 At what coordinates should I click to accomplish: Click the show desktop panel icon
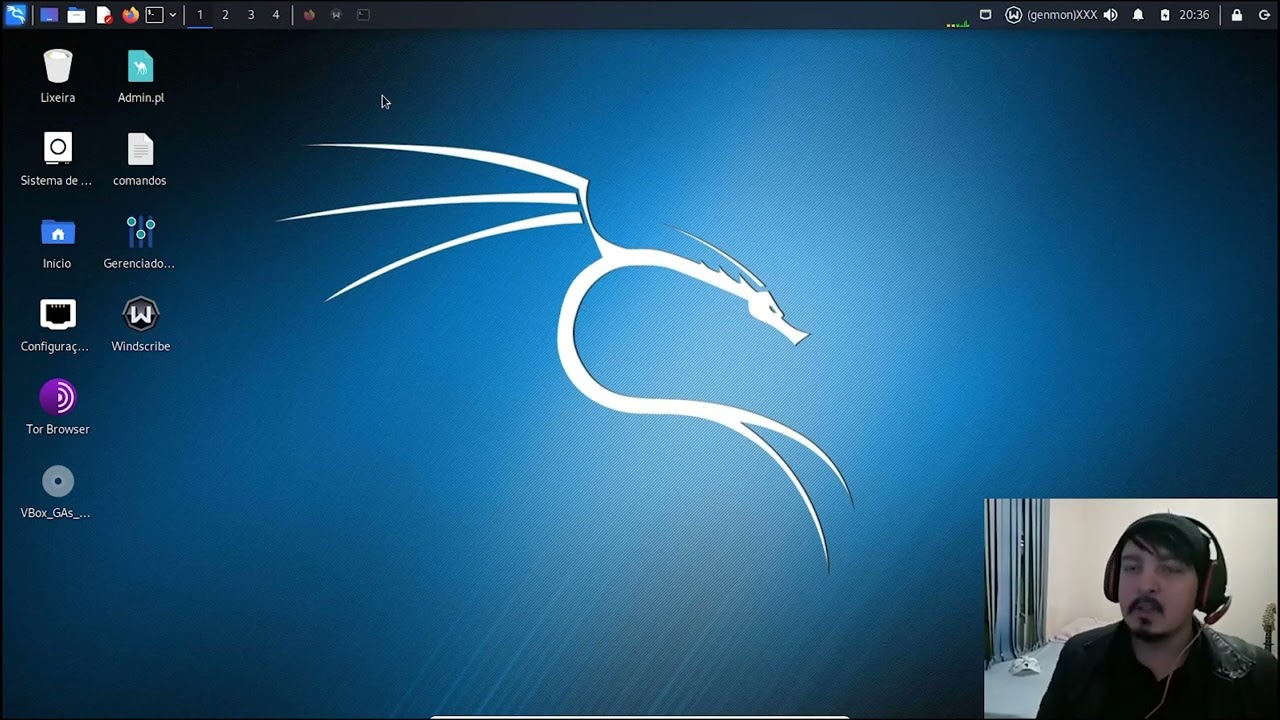pyautogui.click(x=49, y=15)
